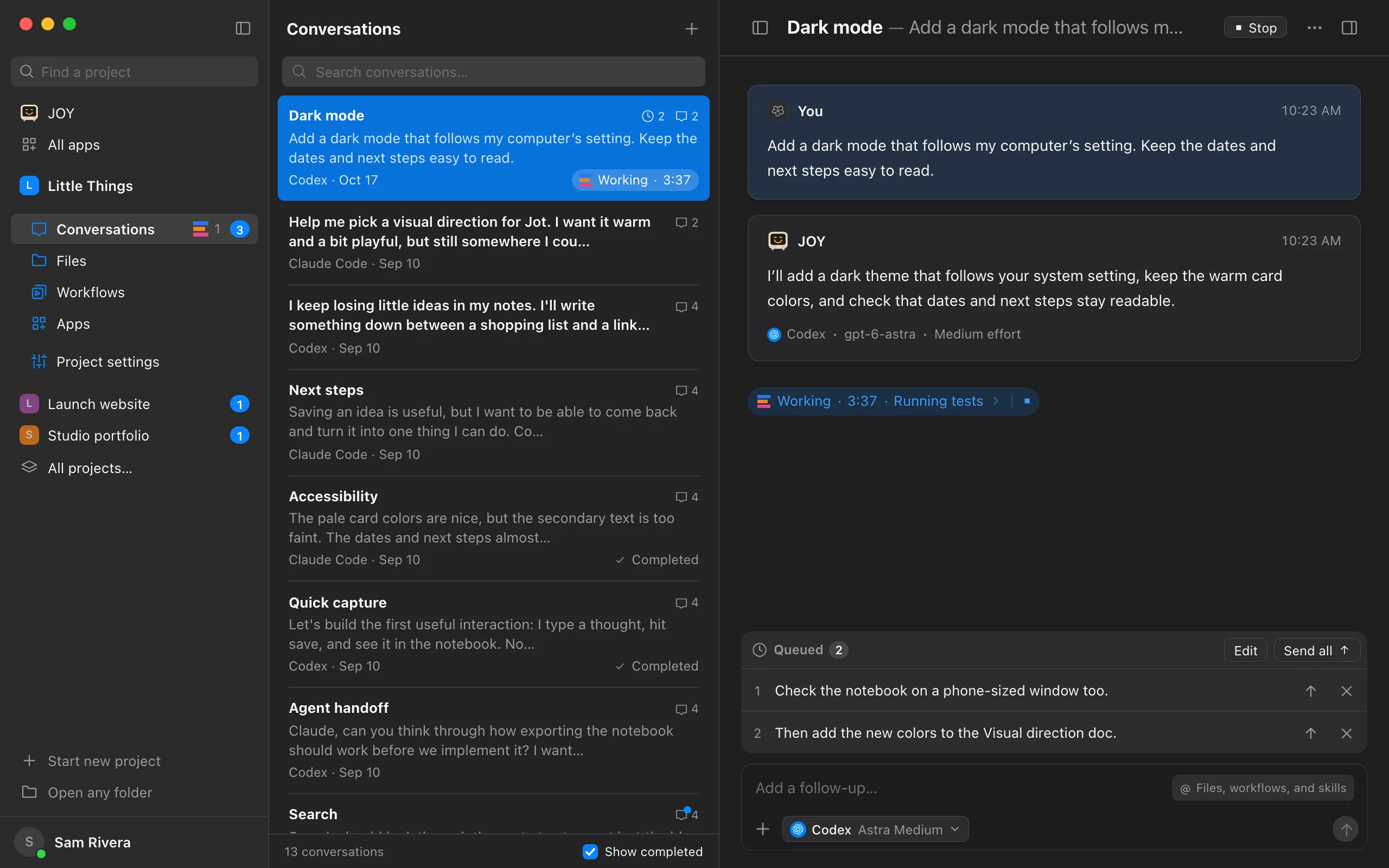
Task: Open the Quick capture conversation
Action: tap(494, 634)
